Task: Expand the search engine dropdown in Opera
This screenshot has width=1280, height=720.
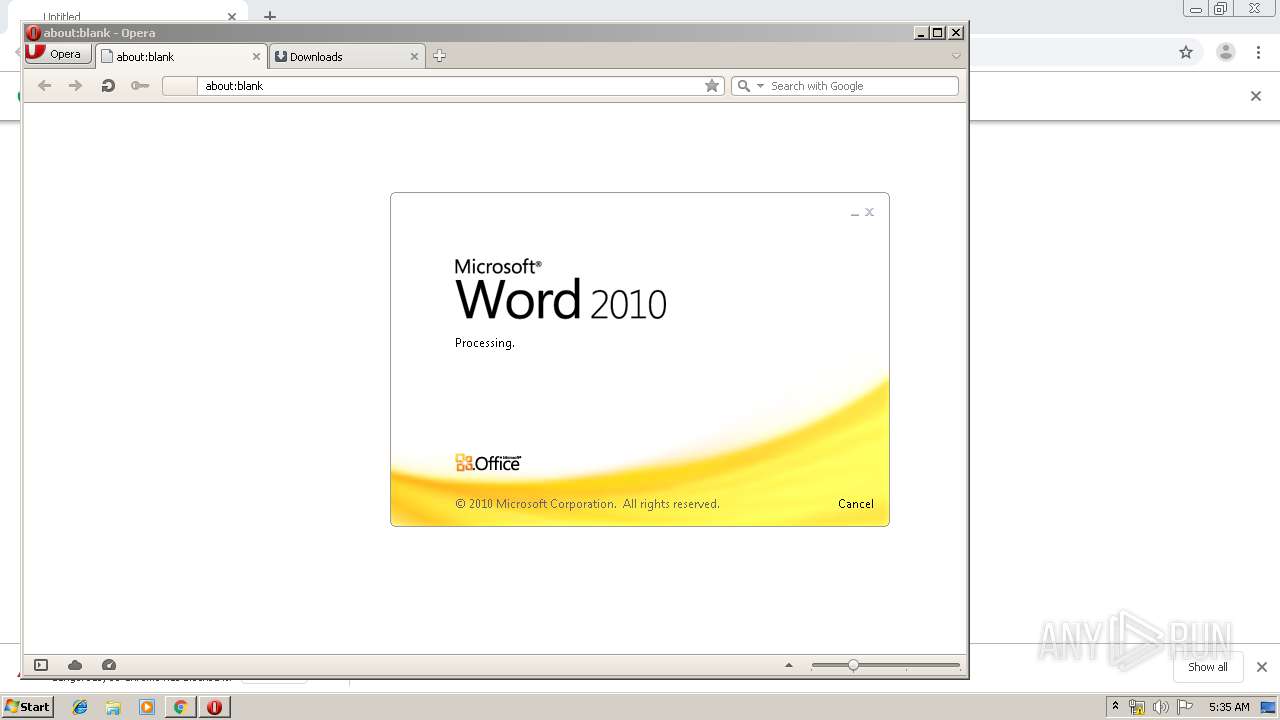Action: [760, 86]
